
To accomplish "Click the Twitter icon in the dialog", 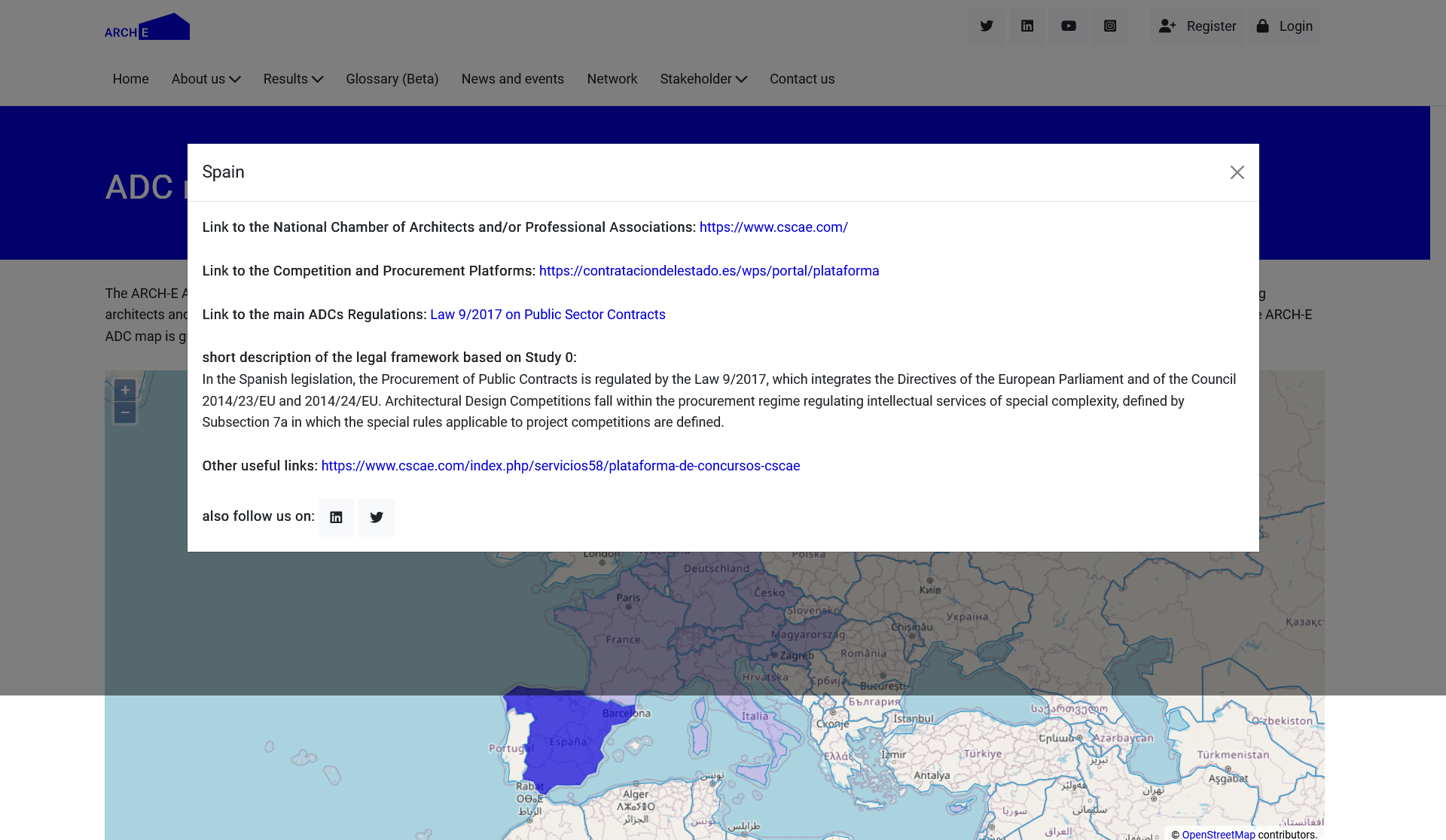I will 377,517.
